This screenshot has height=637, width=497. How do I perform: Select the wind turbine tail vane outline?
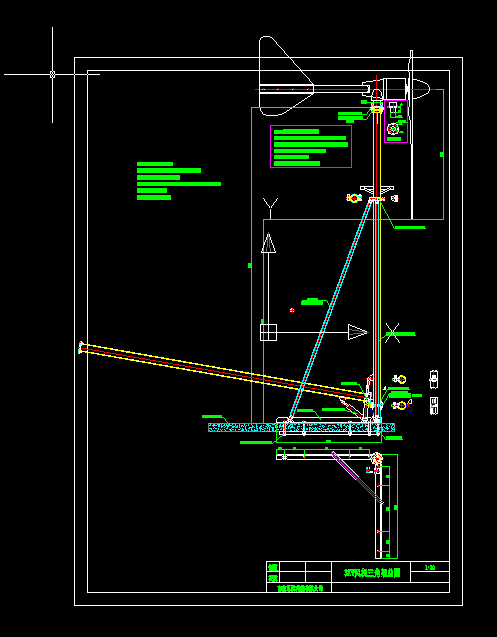286,76
